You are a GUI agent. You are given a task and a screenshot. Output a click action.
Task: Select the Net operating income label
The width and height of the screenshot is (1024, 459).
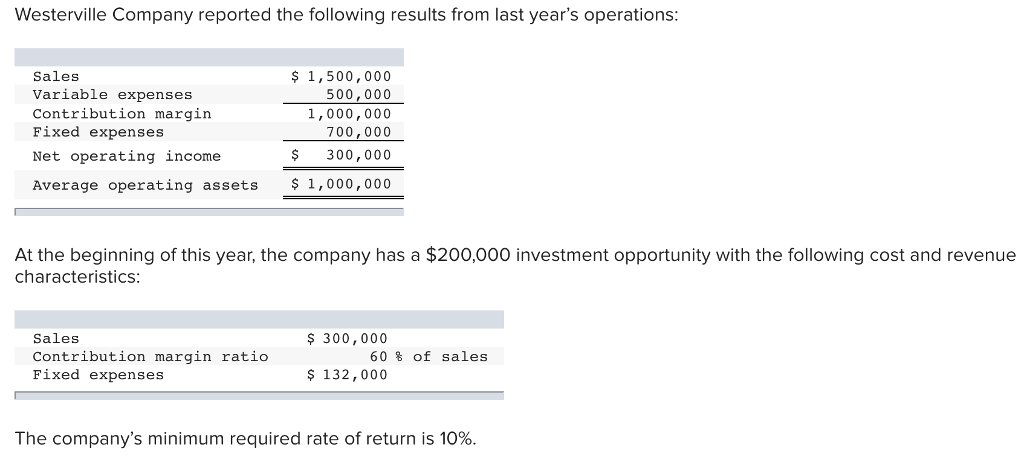127,157
